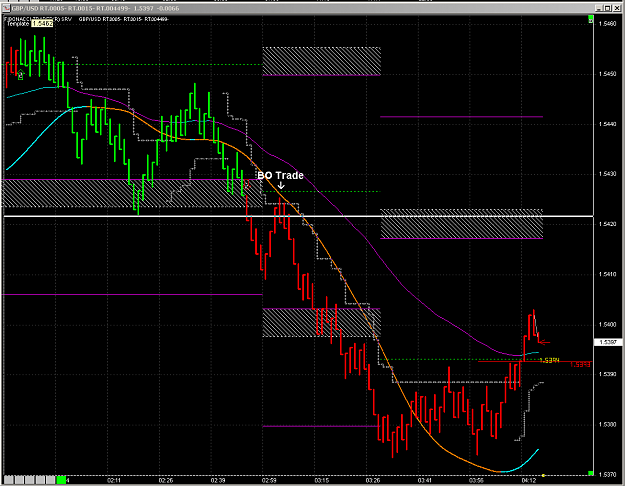The height and width of the screenshot is (486, 625).
Task: Maximize the GBP/USD chart window
Action: point(607,8)
